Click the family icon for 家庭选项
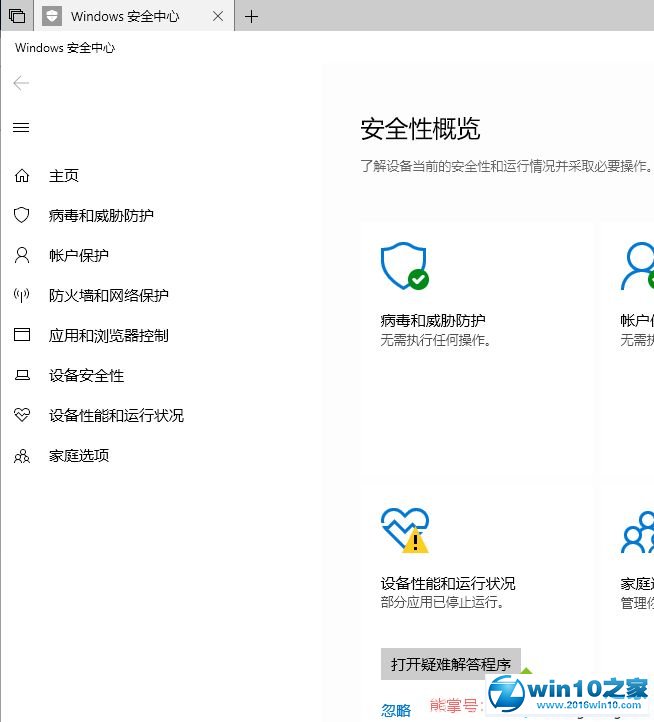654x722 pixels. 22,456
